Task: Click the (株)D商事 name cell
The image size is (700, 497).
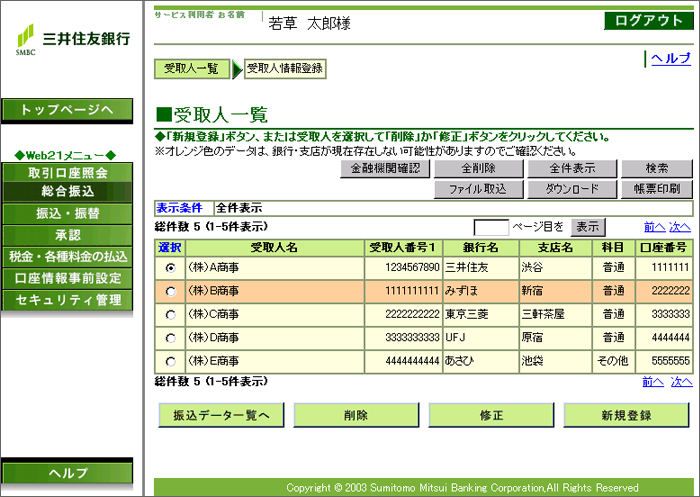Action: pos(275,338)
